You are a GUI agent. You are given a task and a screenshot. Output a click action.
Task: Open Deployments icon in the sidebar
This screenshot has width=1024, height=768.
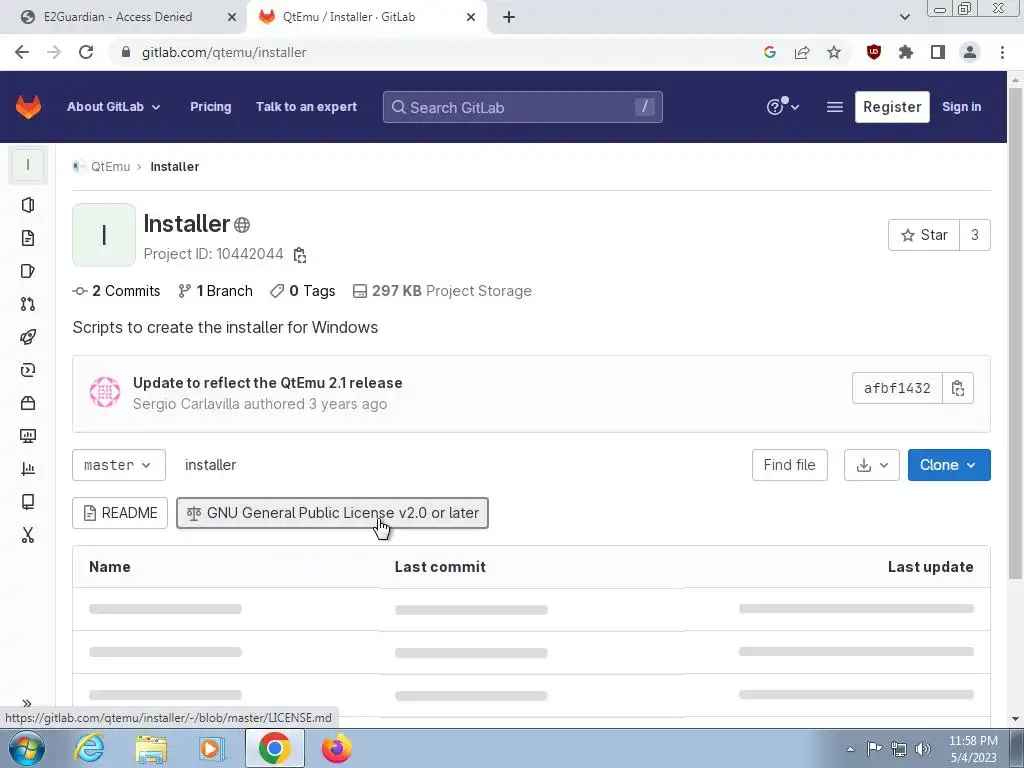pyautogui.click(x=27, y=370)
